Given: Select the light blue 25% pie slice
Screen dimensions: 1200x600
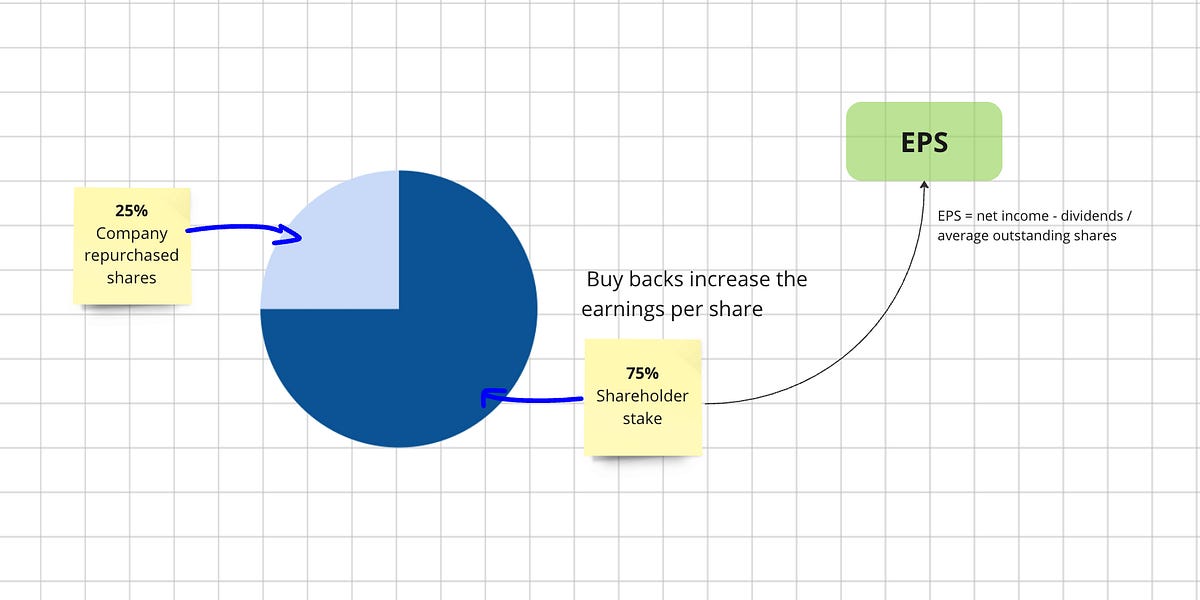Looking at the screenshot, I should (x=330, y=240).
